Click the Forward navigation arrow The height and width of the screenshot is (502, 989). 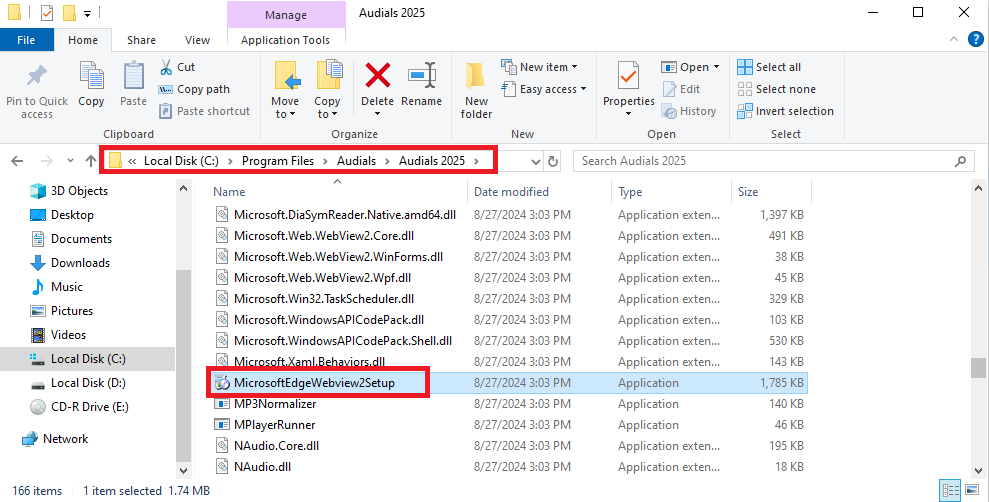(x=47, y=161)
